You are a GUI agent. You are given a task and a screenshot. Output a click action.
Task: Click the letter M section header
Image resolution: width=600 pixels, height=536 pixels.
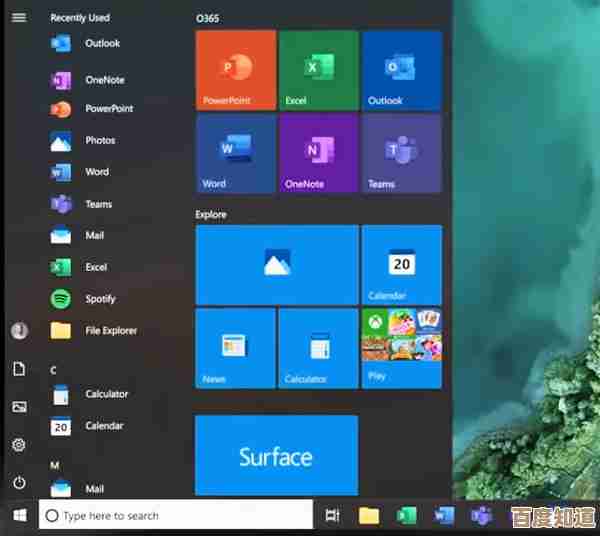[55, 465]
